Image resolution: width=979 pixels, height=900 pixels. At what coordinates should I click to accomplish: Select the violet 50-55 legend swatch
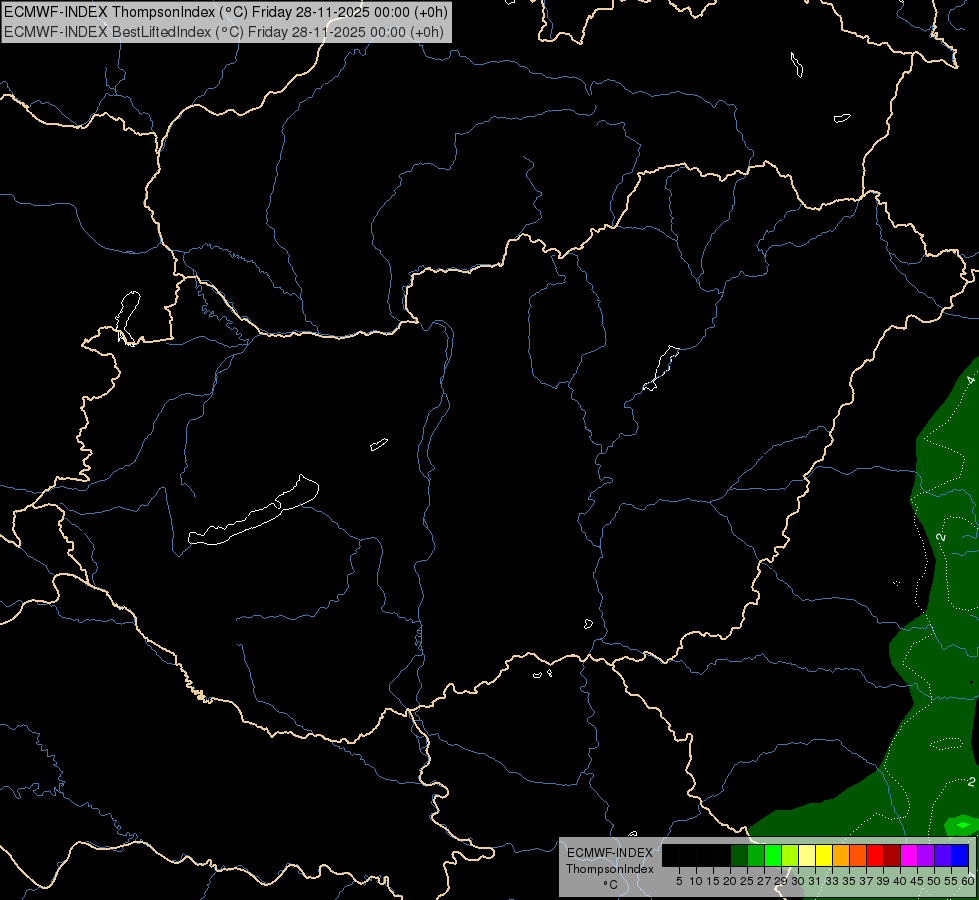(x=943, y=856)
